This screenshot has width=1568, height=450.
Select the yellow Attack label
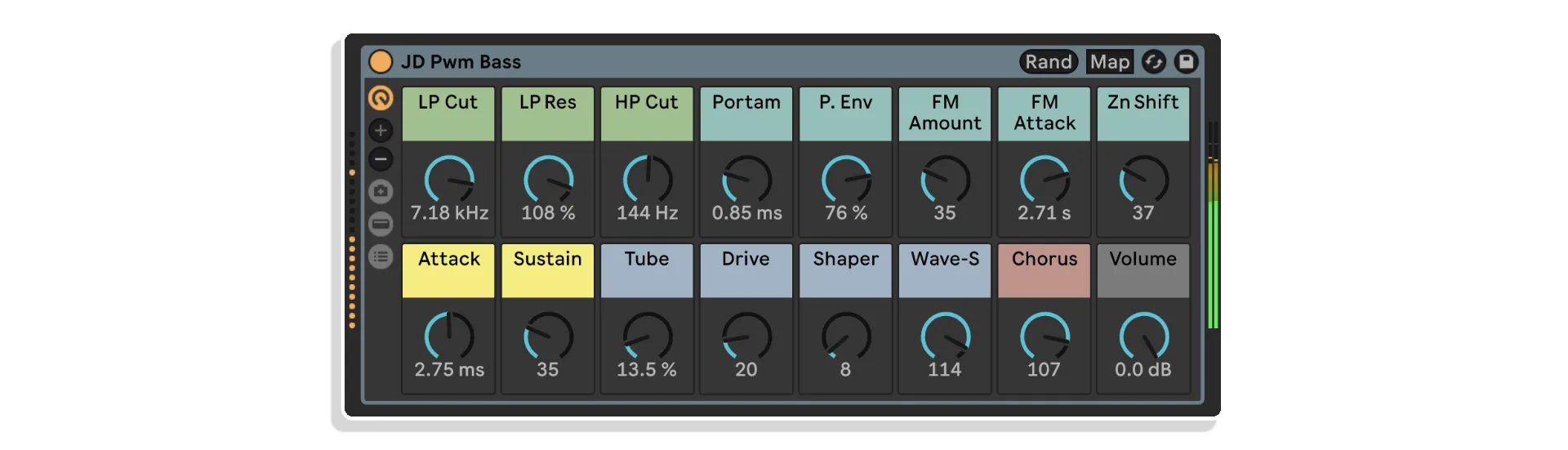coord(448,271)
